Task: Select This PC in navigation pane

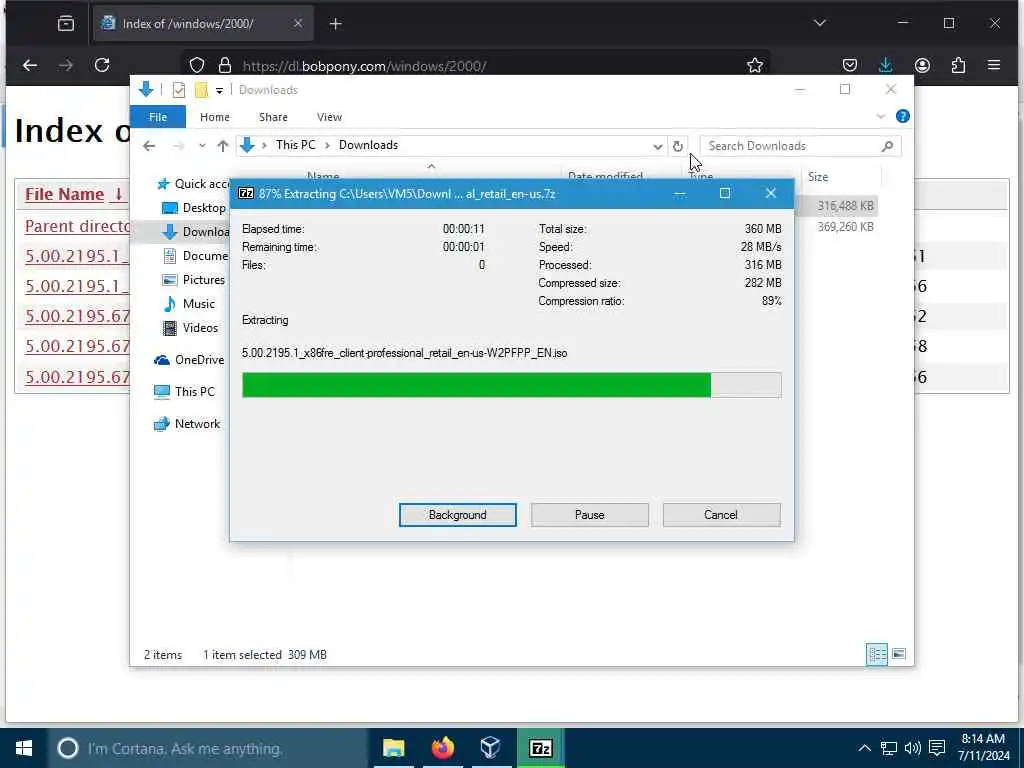Action: (184, 392)
